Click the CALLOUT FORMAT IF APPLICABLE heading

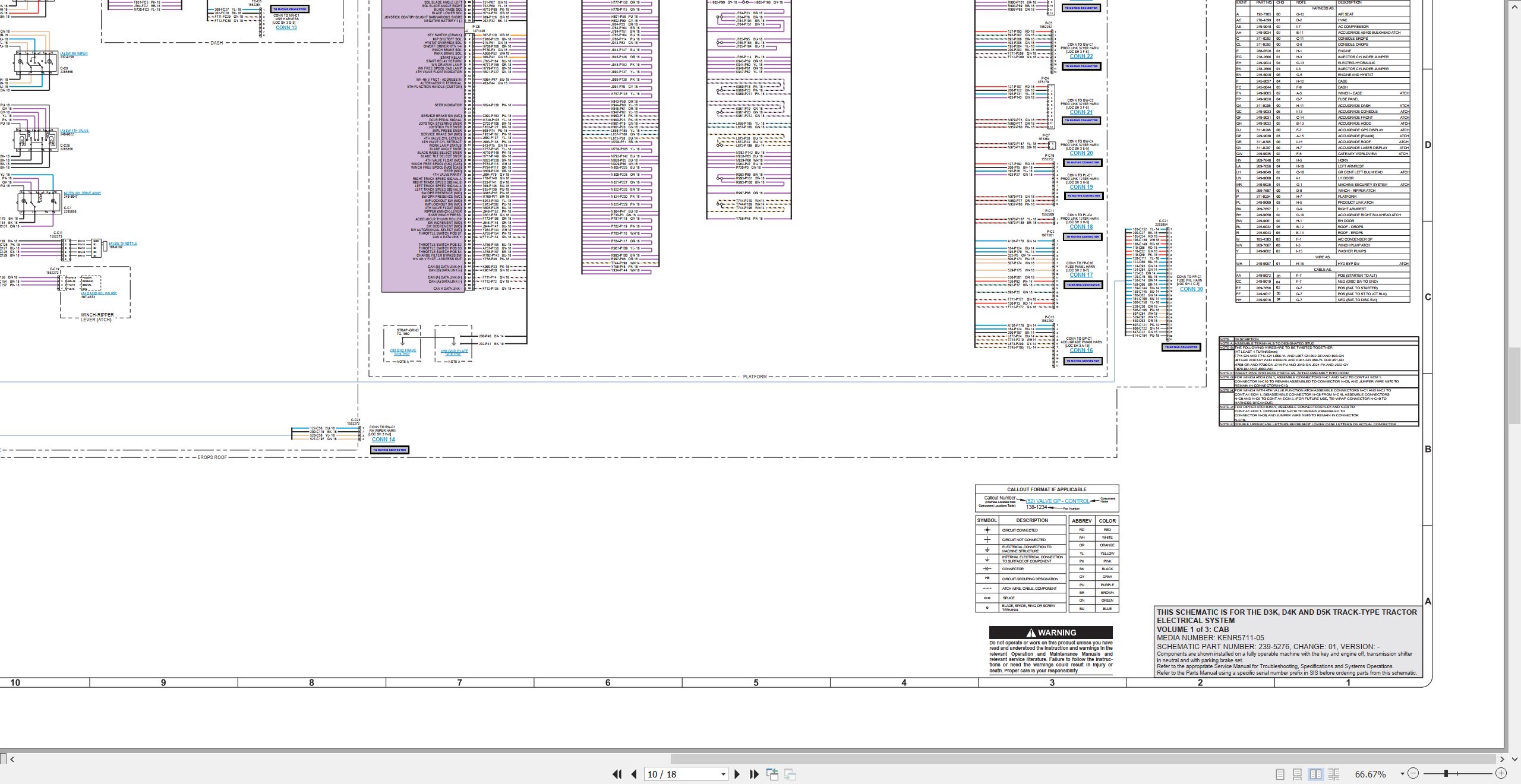[1047, 490]
